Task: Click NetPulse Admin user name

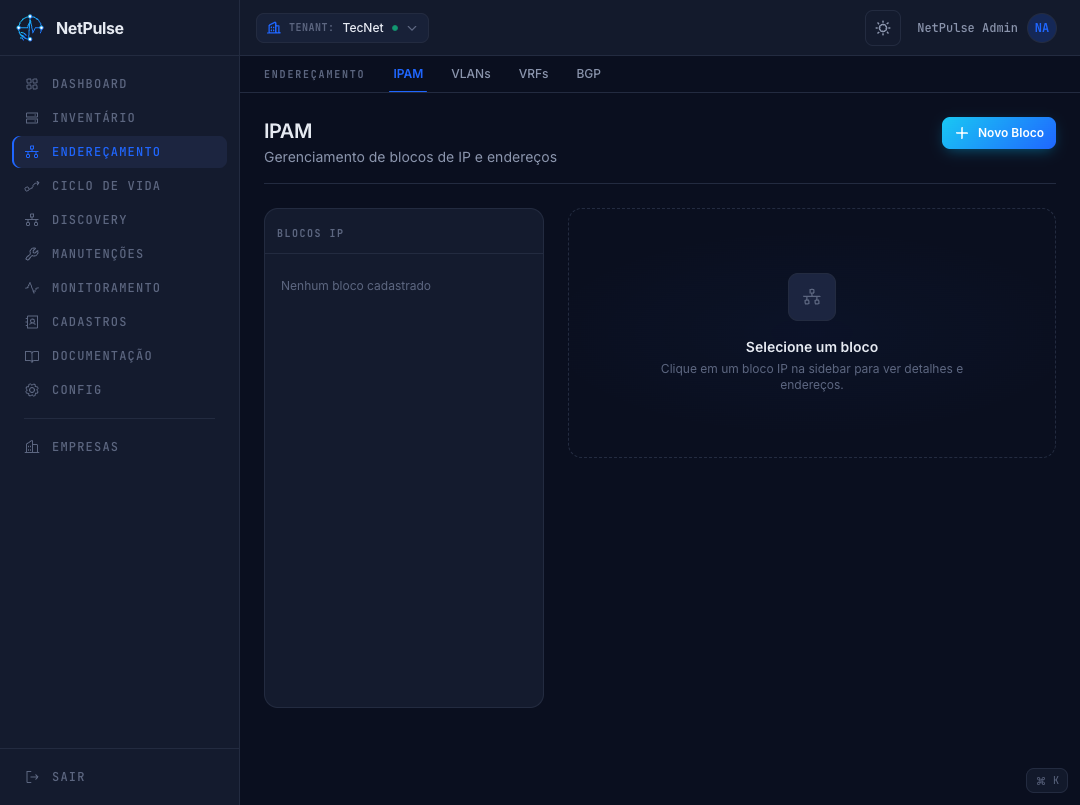Action: click(967, 28)
